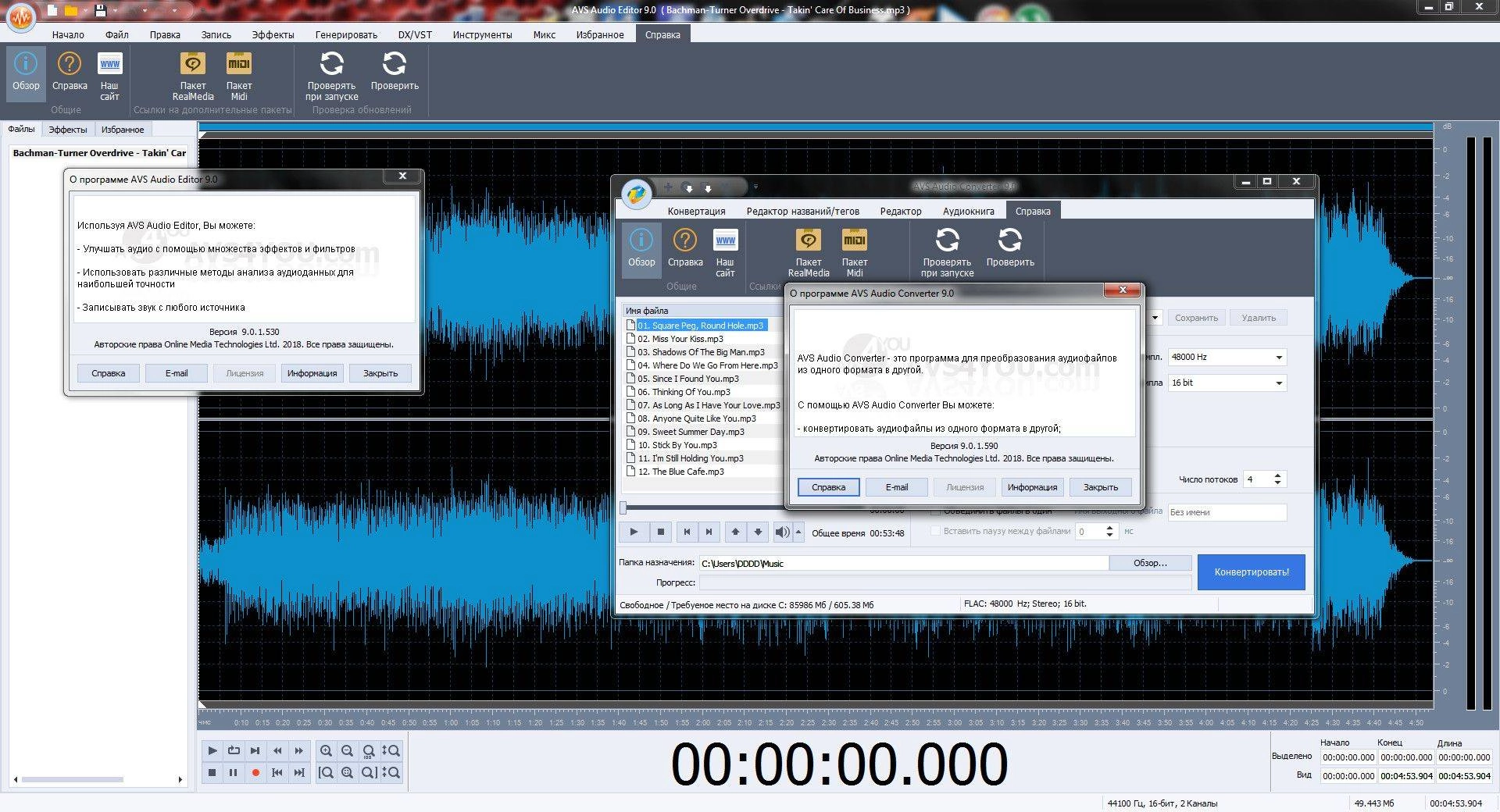Stop playback in Audio Editor transport
Screen dimensions: 1500x812
pyautogui.click(x=212, y=772)
